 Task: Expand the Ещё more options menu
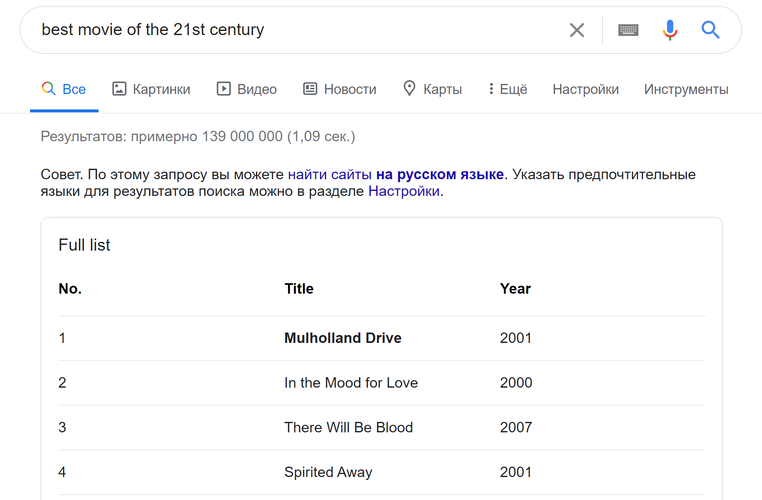point(507,89)
